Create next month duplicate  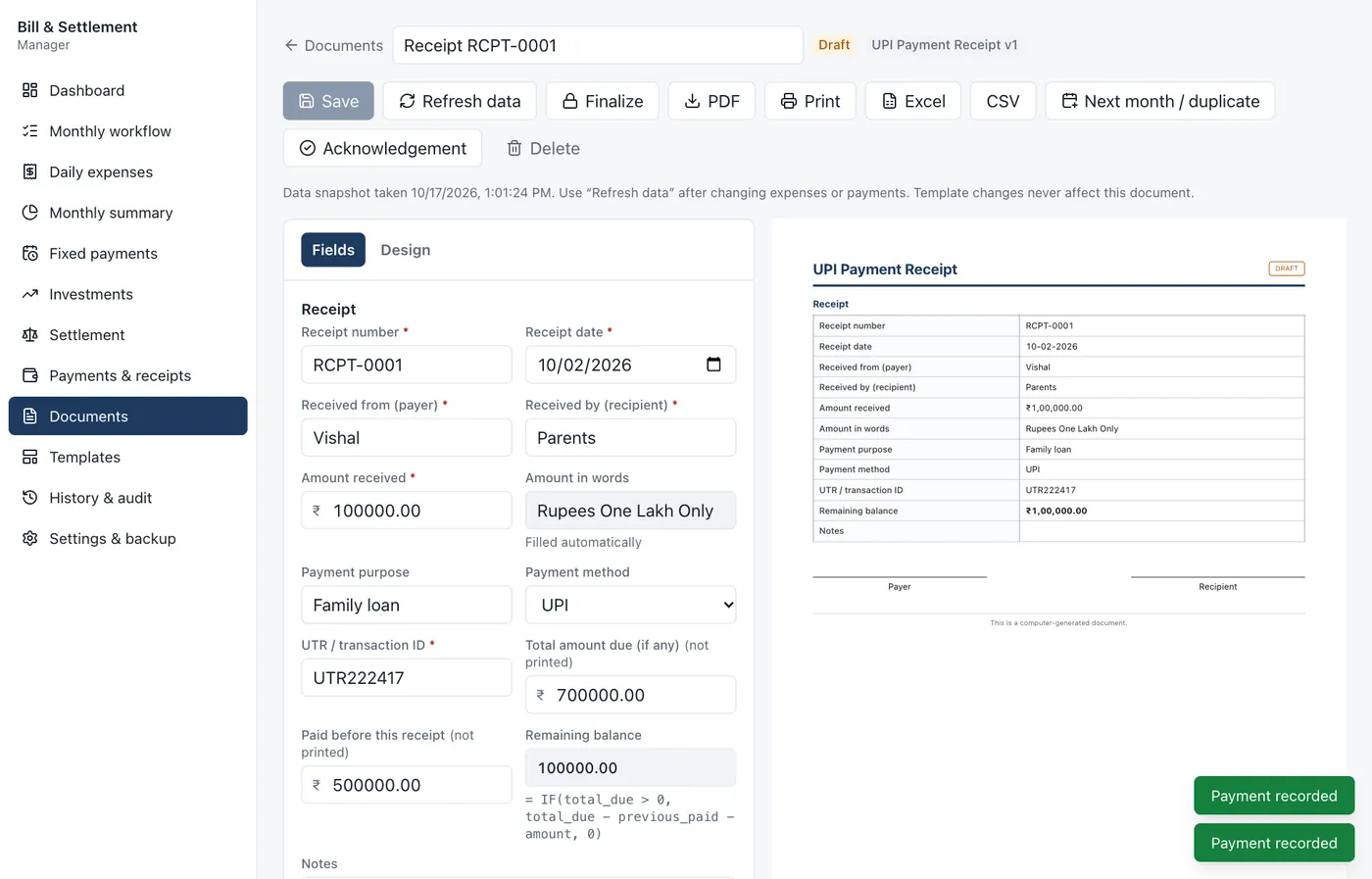pos(1160,101)
